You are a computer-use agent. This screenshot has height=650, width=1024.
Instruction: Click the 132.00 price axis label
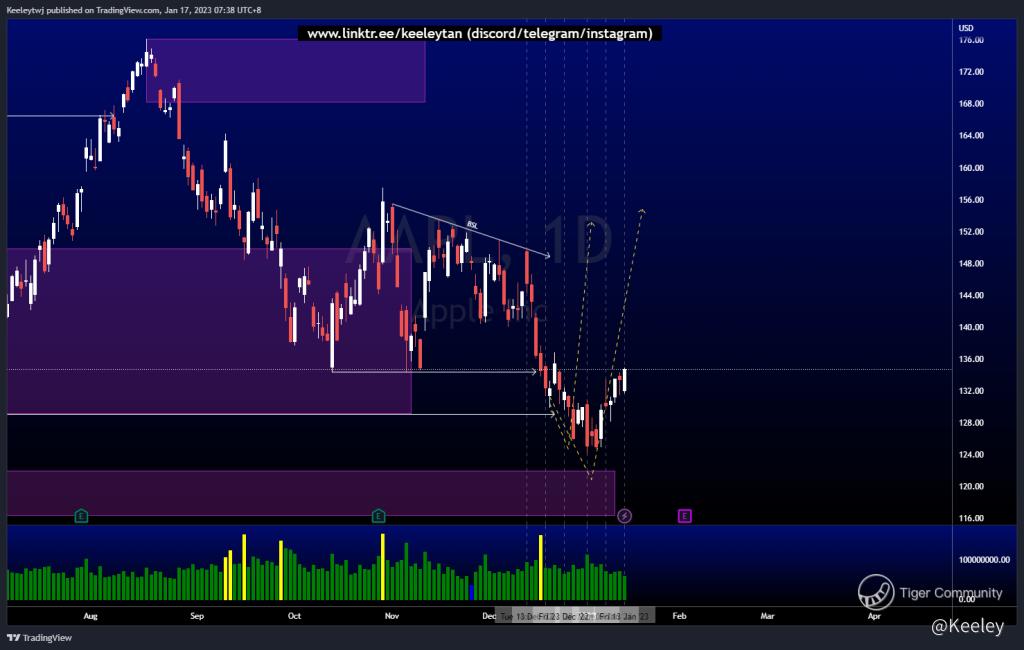click(971, 391)
